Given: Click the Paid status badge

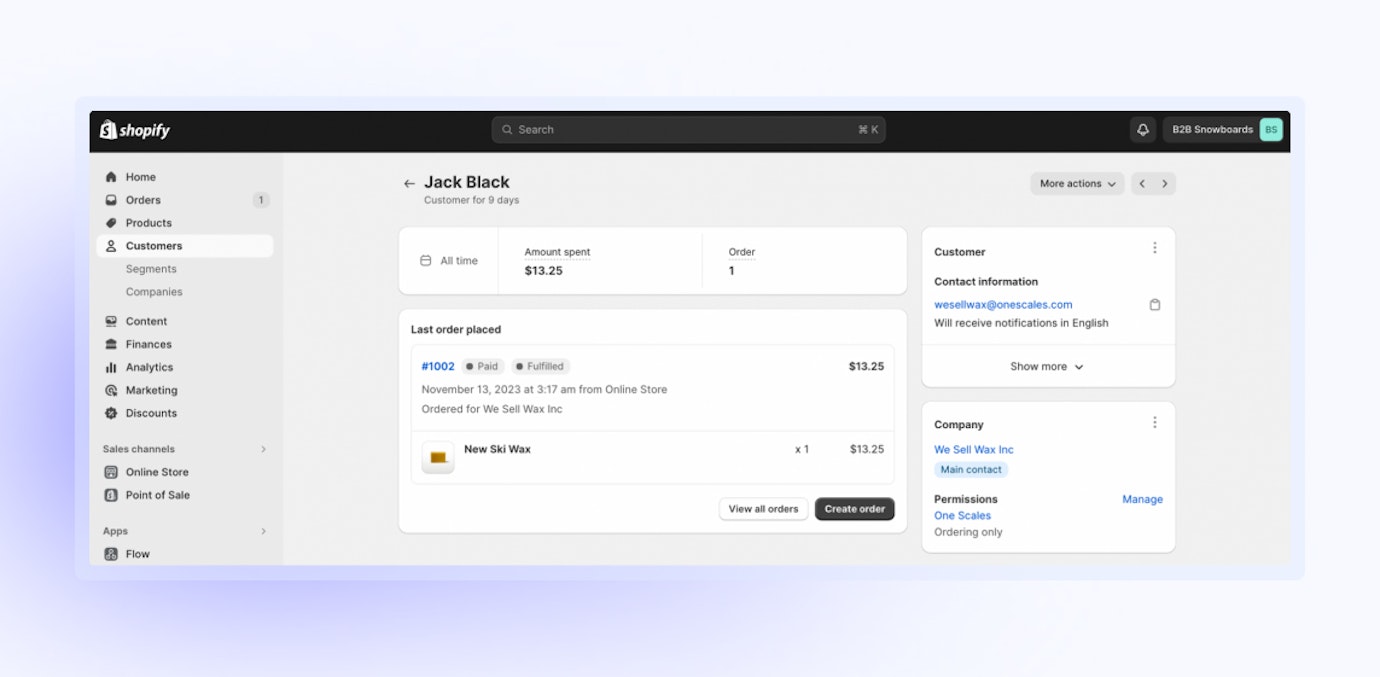Looking at the screenshot, I should pos(483,367).
